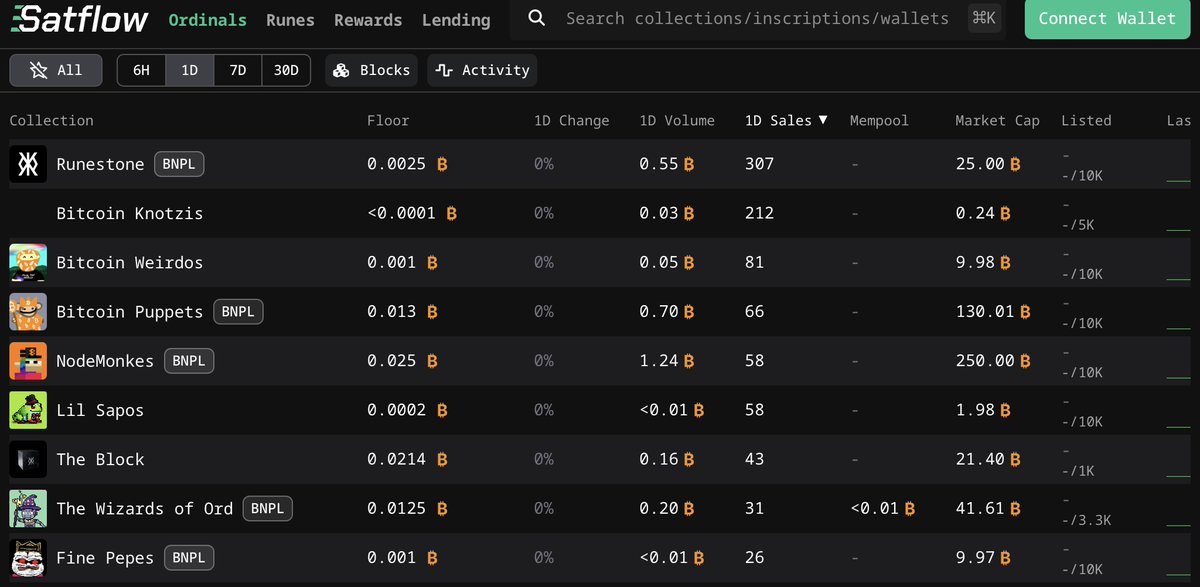This screenshot has height=587, width=1200.
Task: Navigate to the Lending page
Action: click(455, 19)
